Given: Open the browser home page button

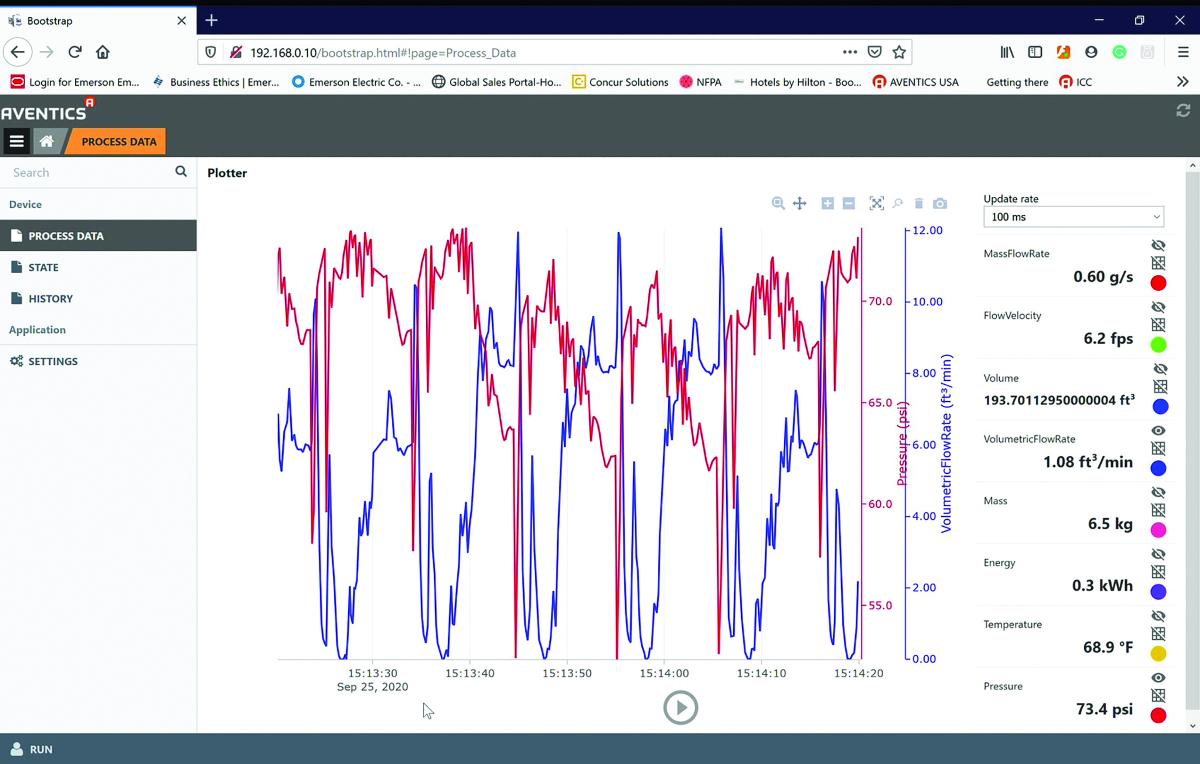Looking at the screenshot, I should click(103, 52).
